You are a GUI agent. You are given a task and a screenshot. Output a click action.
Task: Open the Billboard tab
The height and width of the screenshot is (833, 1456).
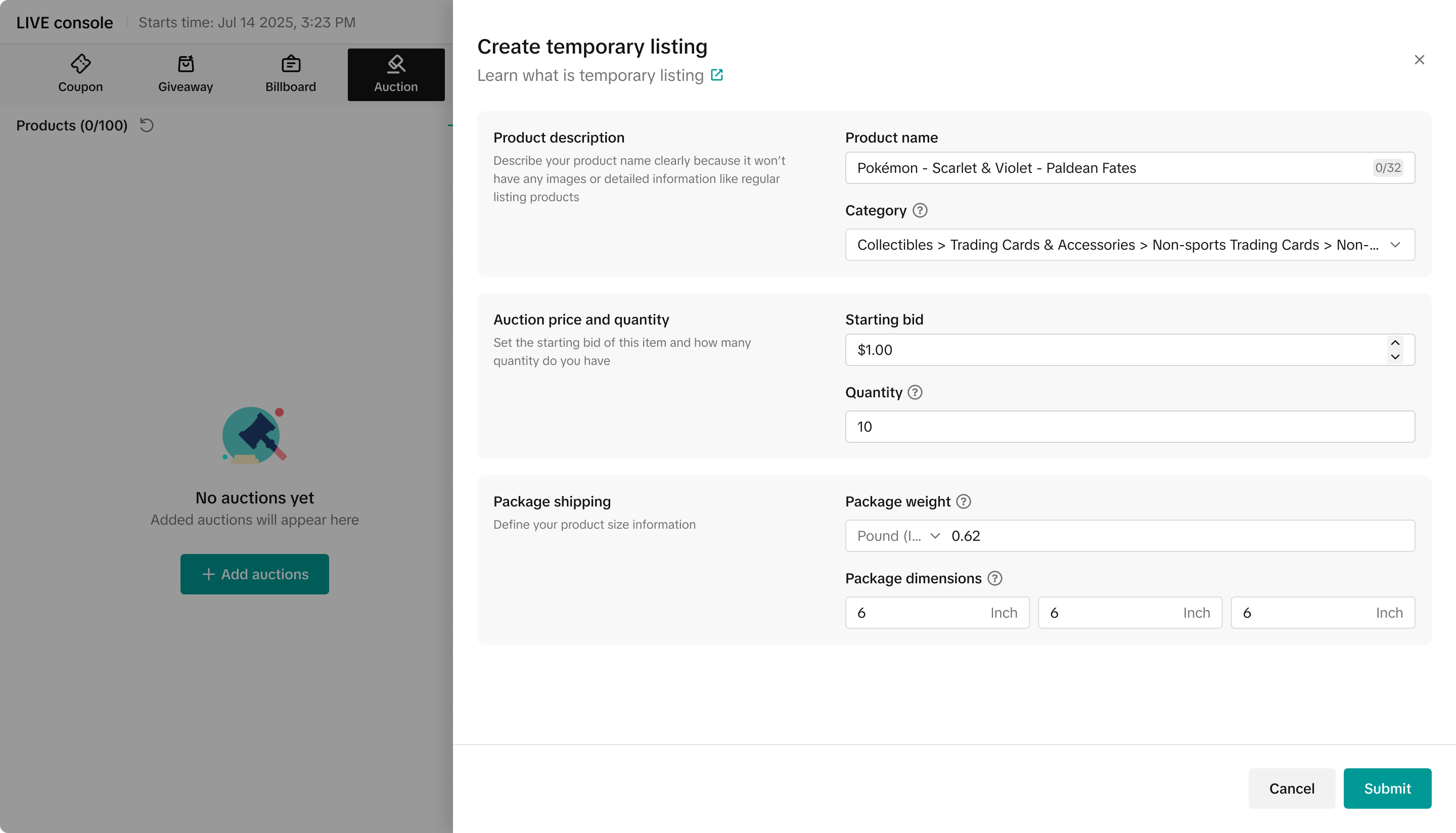tap(291, 74)
